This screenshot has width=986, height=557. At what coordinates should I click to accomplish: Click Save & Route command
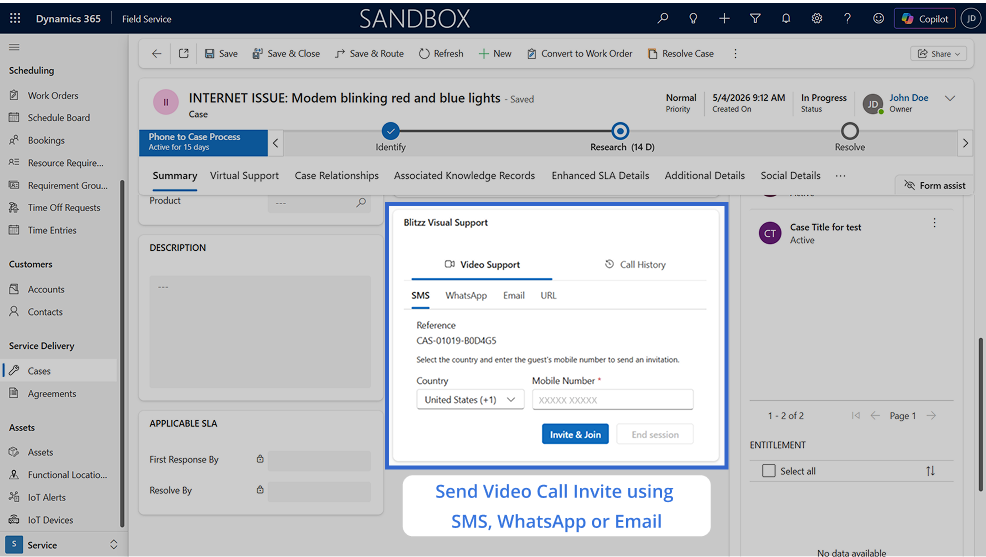coord(369,53)
